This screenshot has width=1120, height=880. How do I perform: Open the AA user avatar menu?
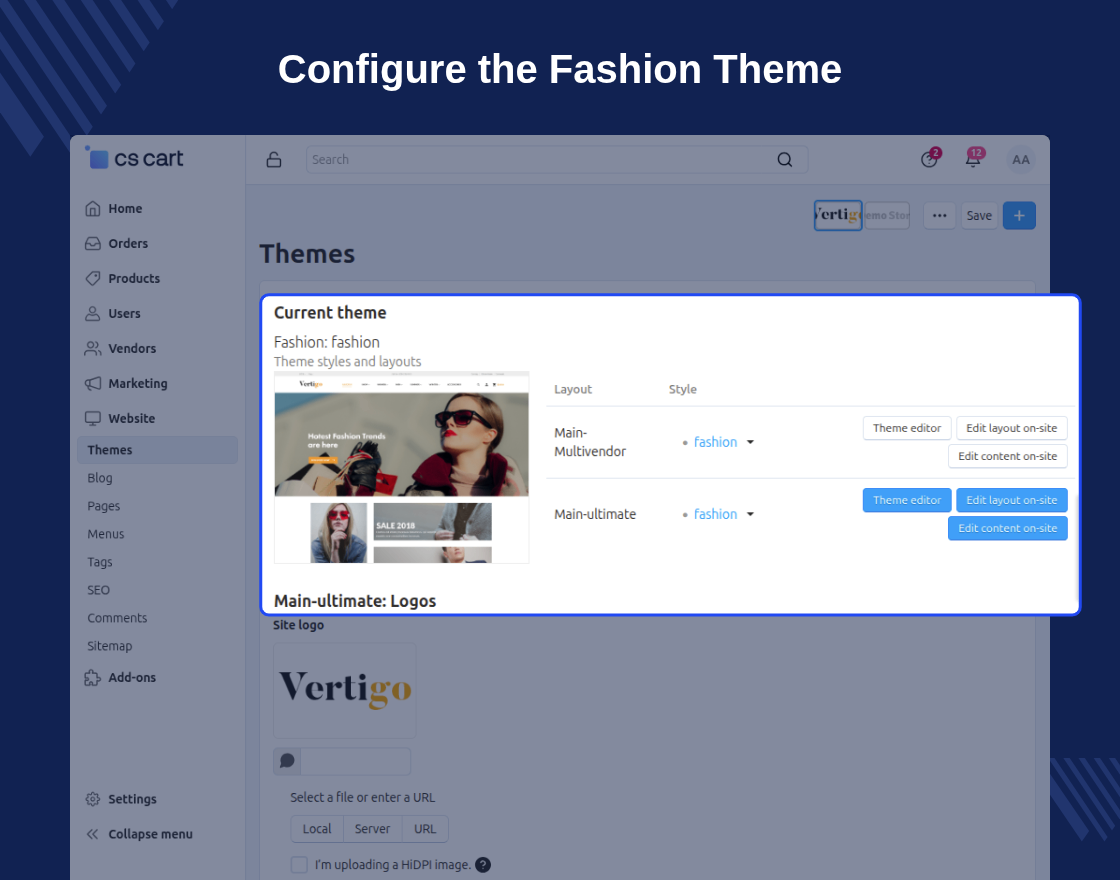1021,159
